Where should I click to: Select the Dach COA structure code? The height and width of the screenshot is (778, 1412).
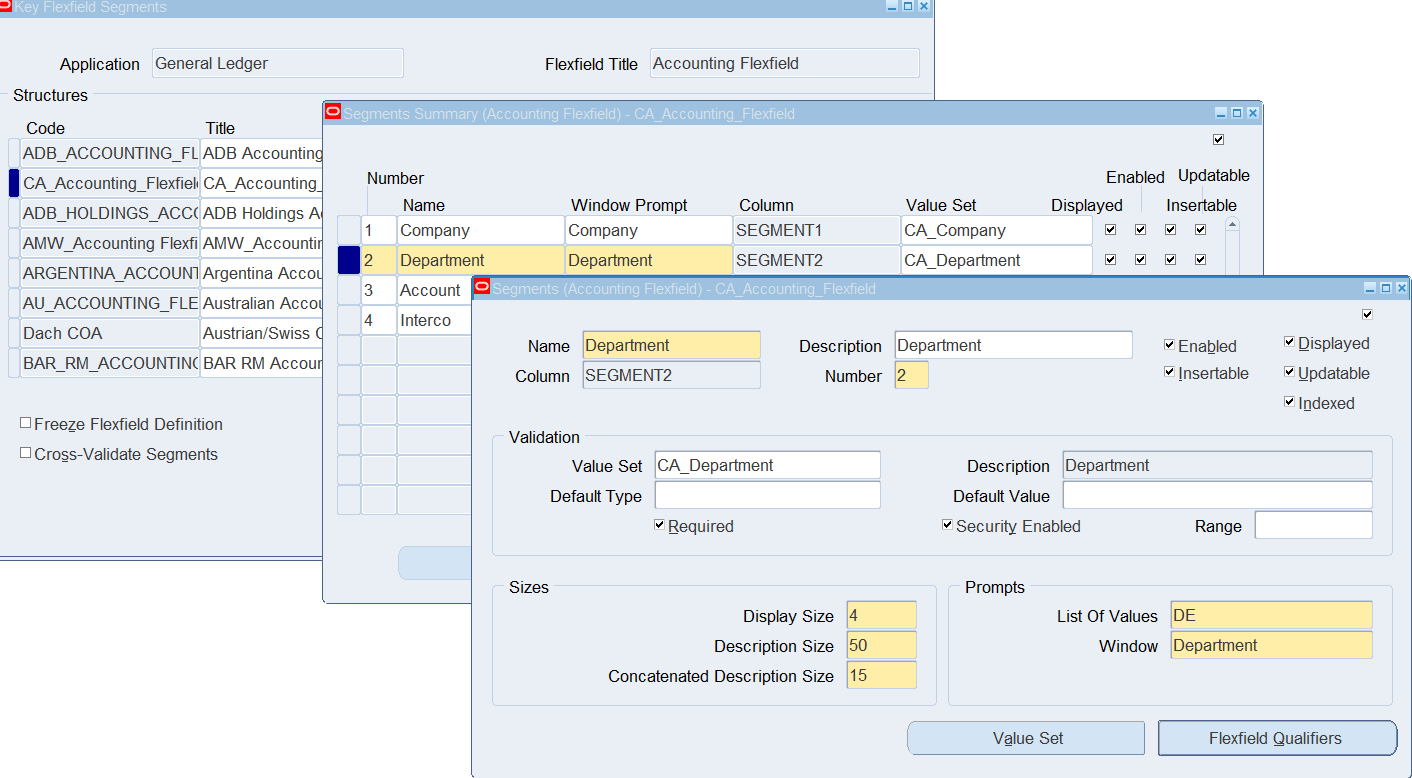pos(110,333)
